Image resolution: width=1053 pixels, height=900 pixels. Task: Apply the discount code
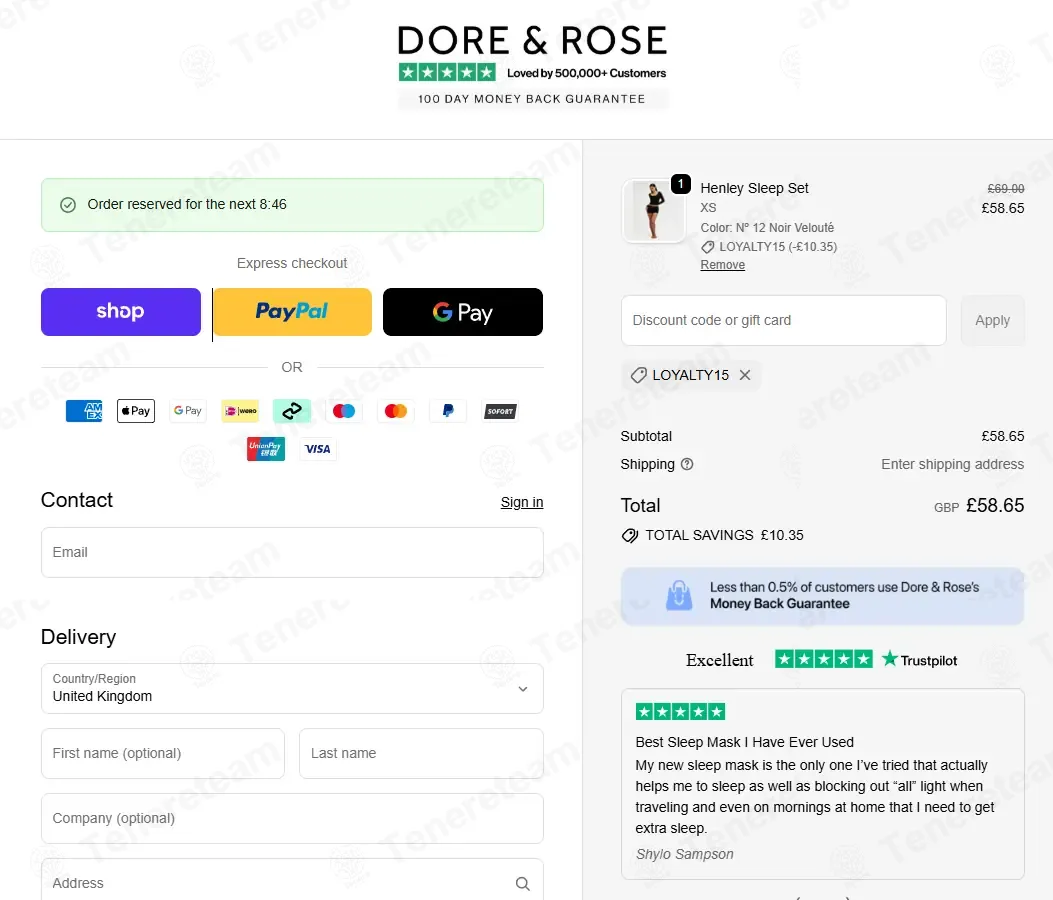pos(993,320)
